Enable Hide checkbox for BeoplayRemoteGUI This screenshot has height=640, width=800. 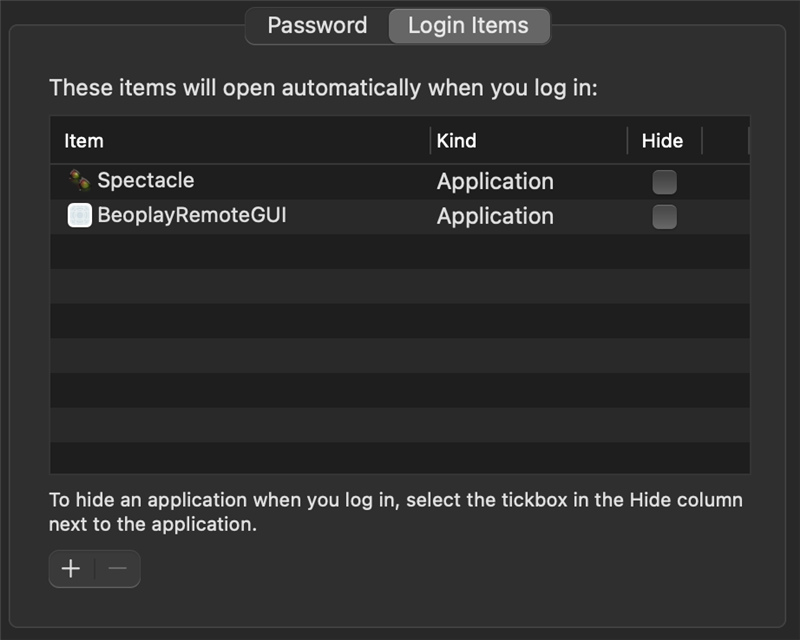click(664, 216)
